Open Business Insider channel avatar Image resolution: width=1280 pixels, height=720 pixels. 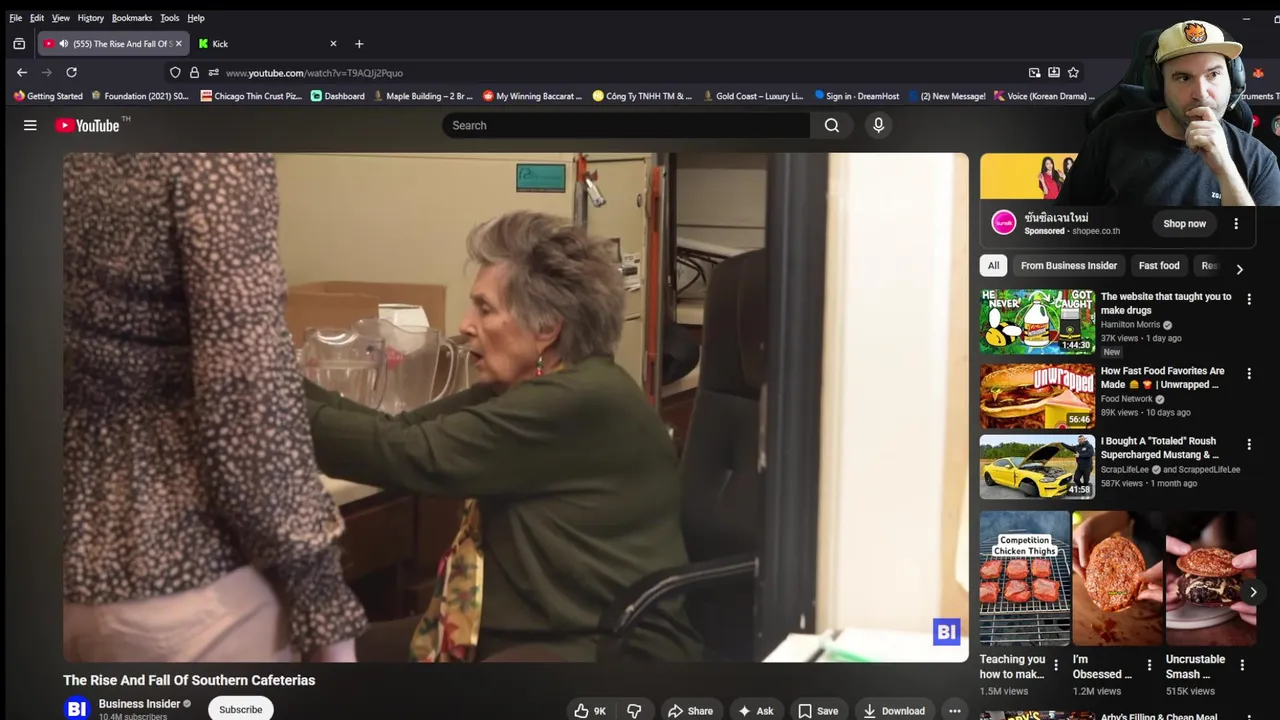click(76, 708)
